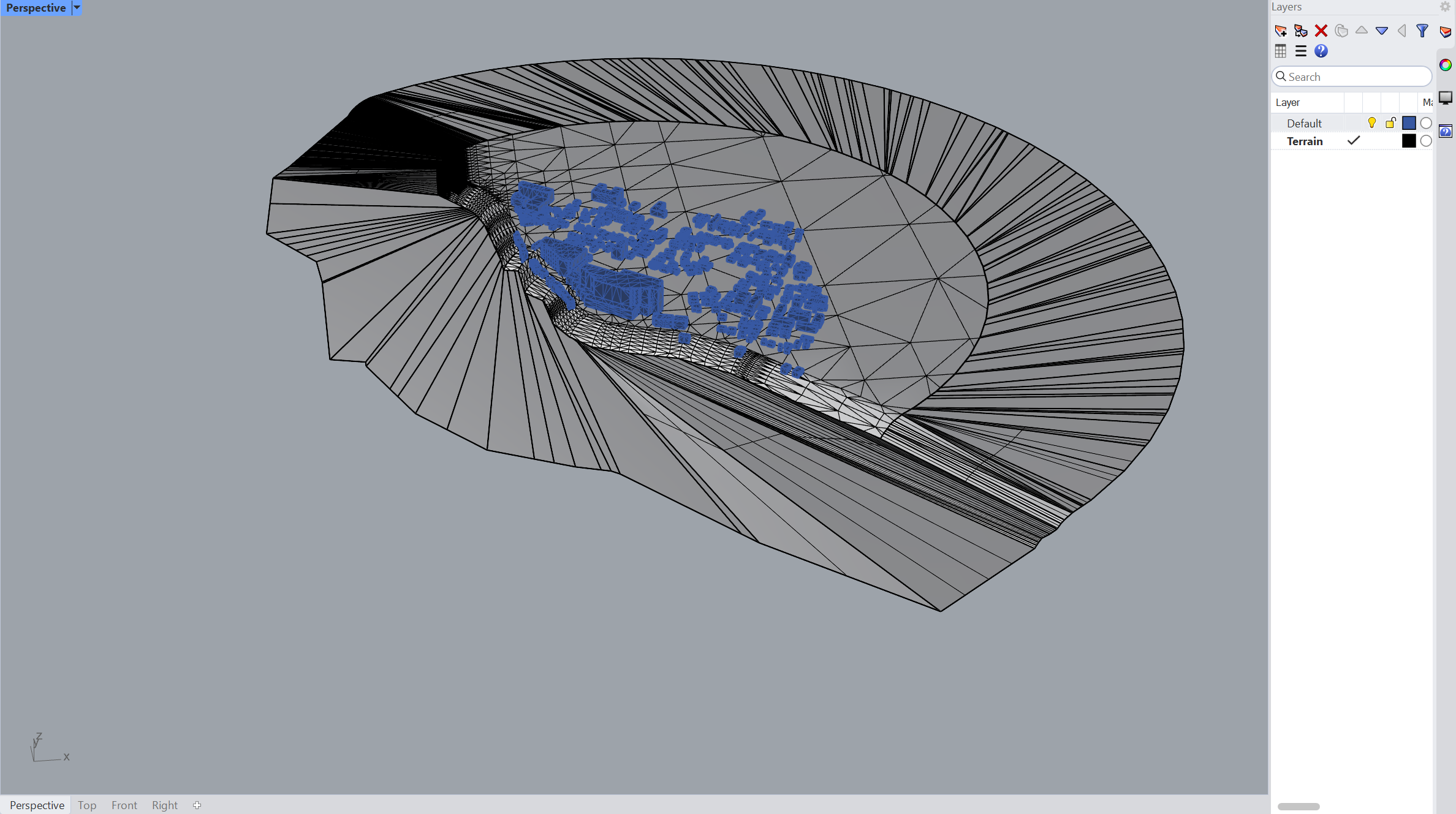The image size is (1456, 814).
Task: Open the layer Filter funnel
Action: tap(1422, 31)
